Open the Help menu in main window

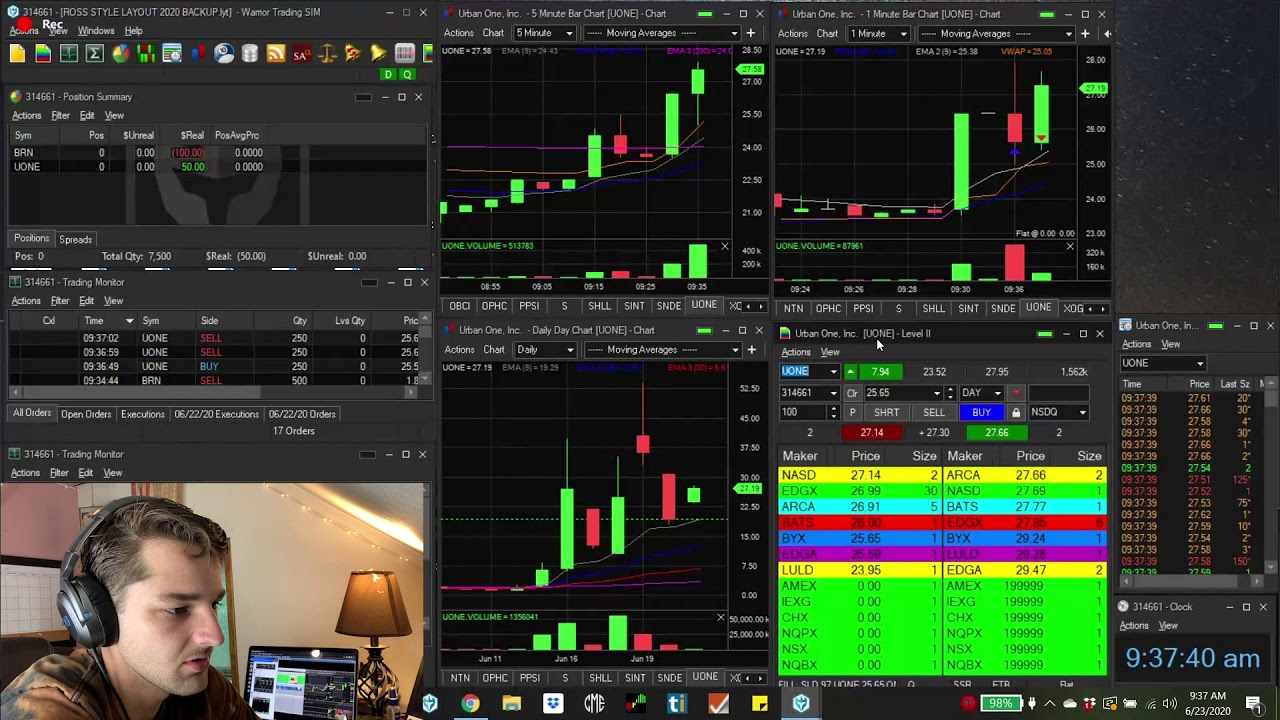coord(133,31)
